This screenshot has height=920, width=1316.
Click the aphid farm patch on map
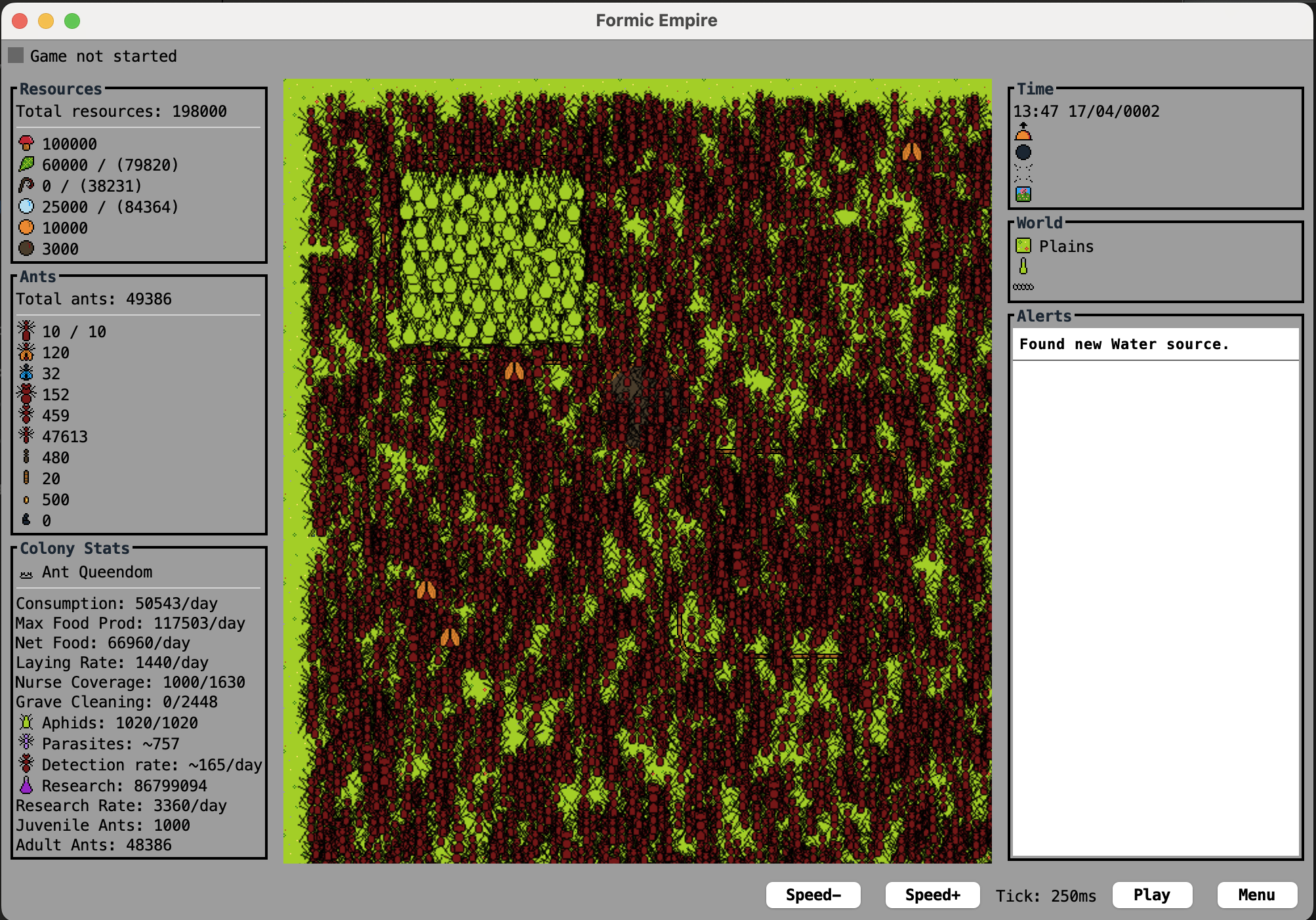click(491, 257)
